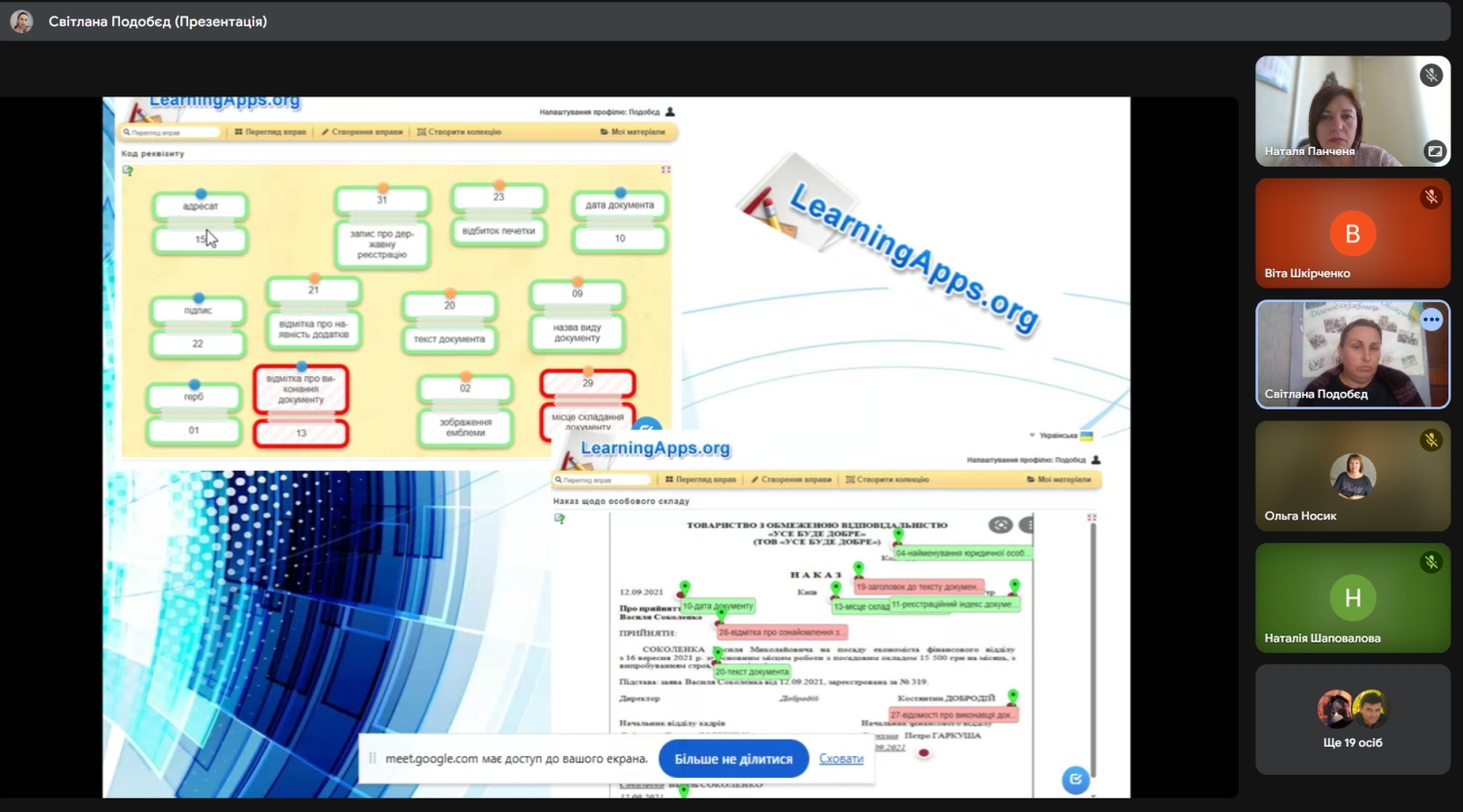Click green pin above 20-текст документа label

[x=718, y=656]
